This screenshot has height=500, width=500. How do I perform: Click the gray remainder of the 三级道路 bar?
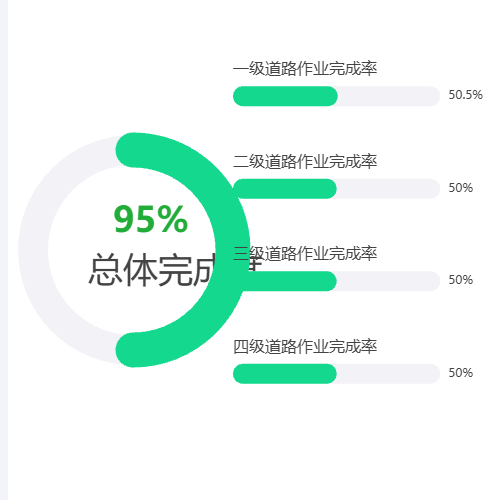coord(388,281)
